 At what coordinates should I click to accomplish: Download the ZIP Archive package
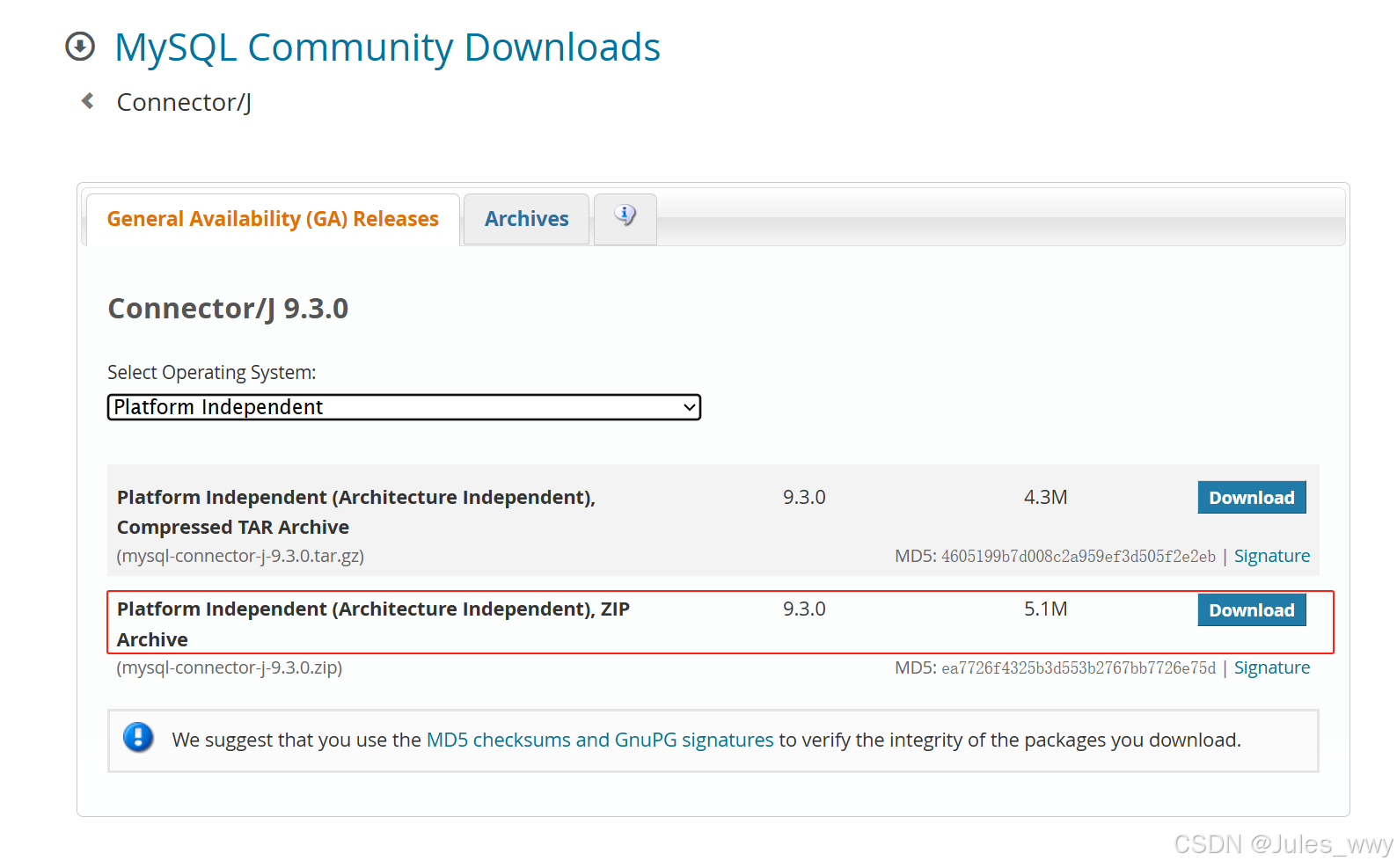coord(1251,610)
